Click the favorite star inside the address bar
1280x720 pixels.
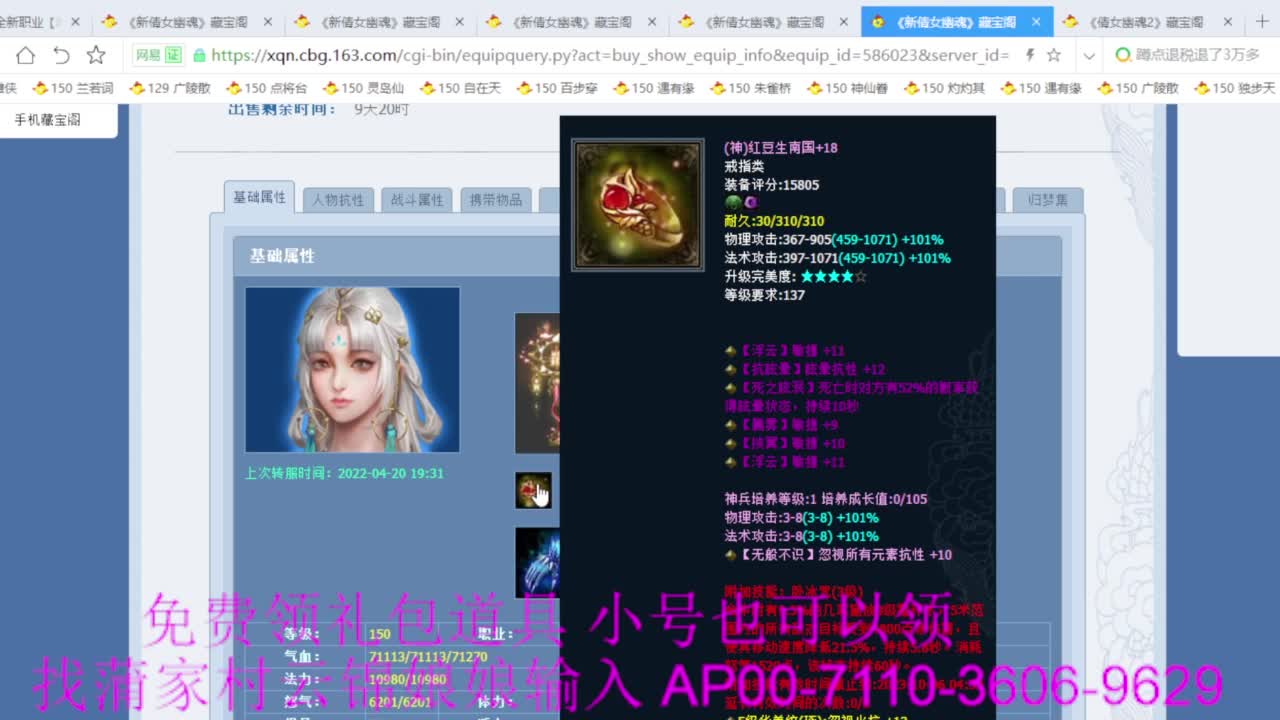click(x=1054, y=55)
